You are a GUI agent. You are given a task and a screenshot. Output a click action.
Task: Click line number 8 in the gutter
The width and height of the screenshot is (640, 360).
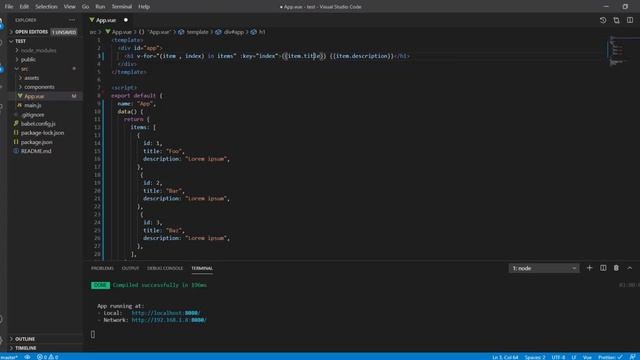coord(99,96)
